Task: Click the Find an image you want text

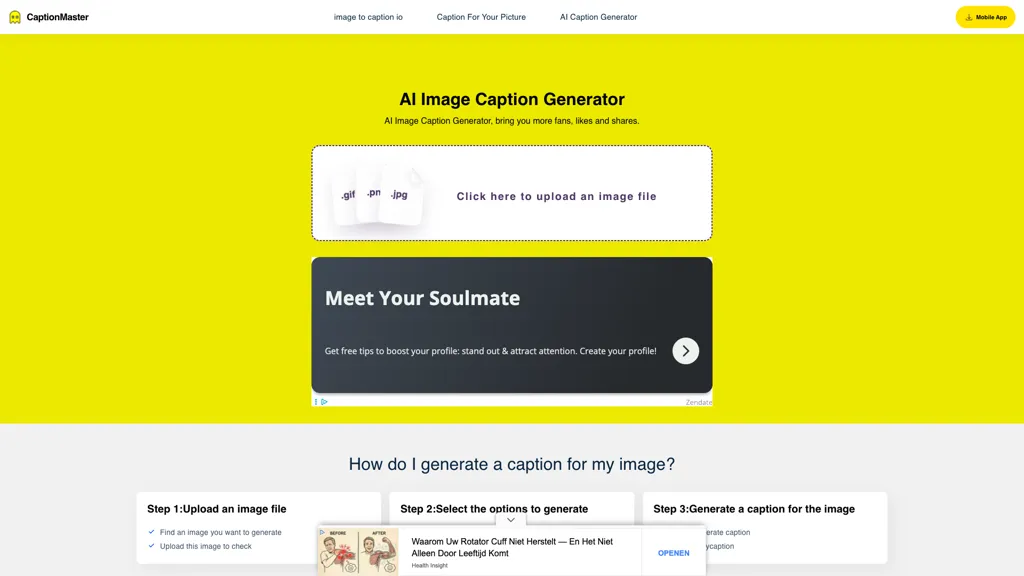Action: (221, 532)
